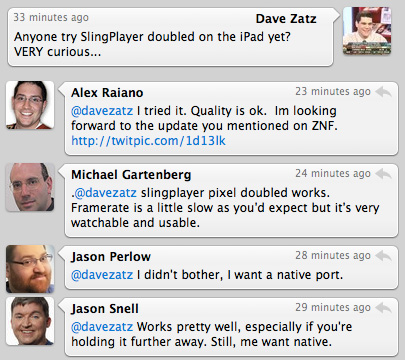Open the twitpic.com/1d13lk link
Screen dimensions: 405x360
click(x=148, y=141)
